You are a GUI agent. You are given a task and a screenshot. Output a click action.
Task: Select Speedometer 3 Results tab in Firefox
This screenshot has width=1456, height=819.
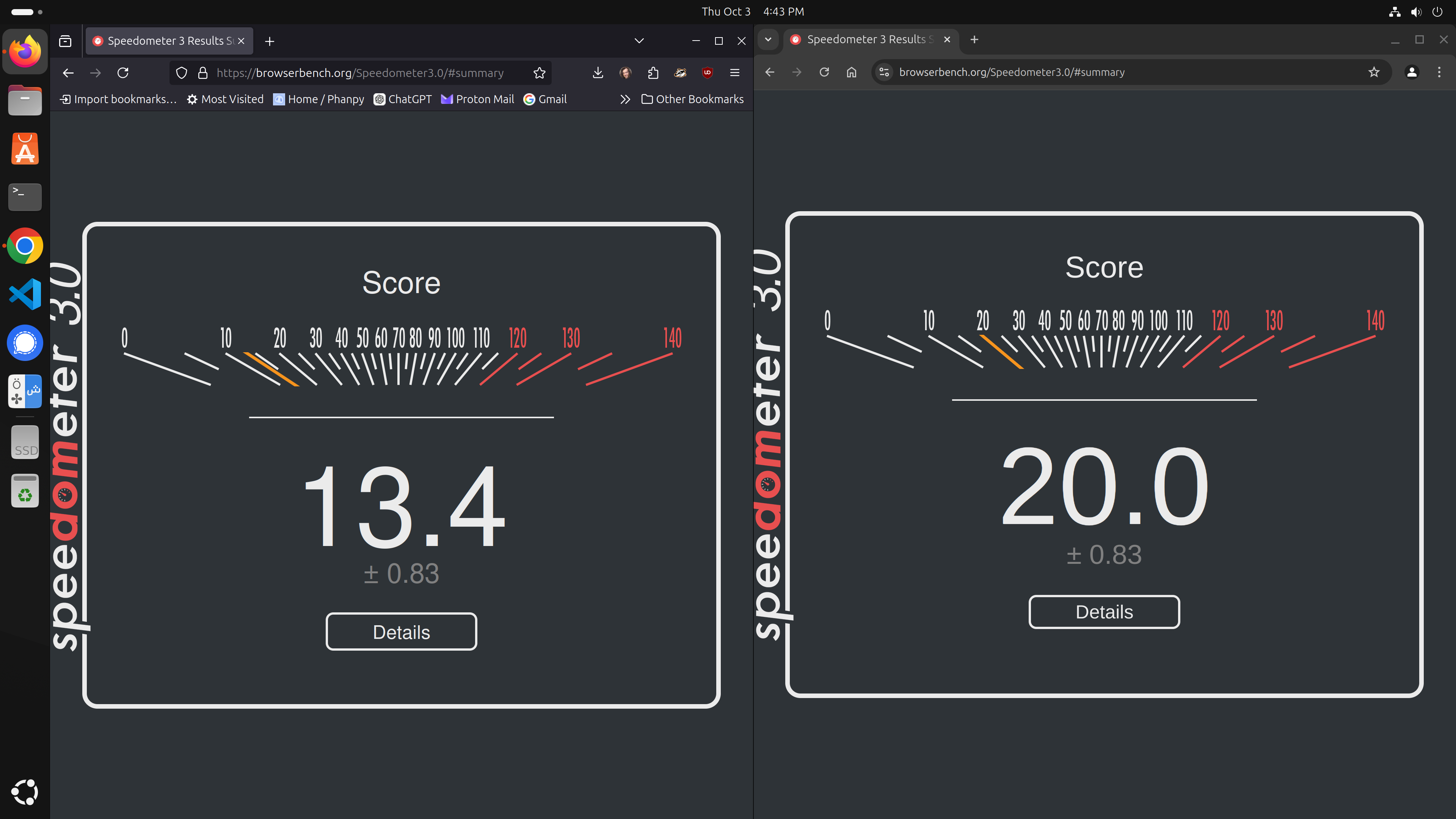pos(169,41)
